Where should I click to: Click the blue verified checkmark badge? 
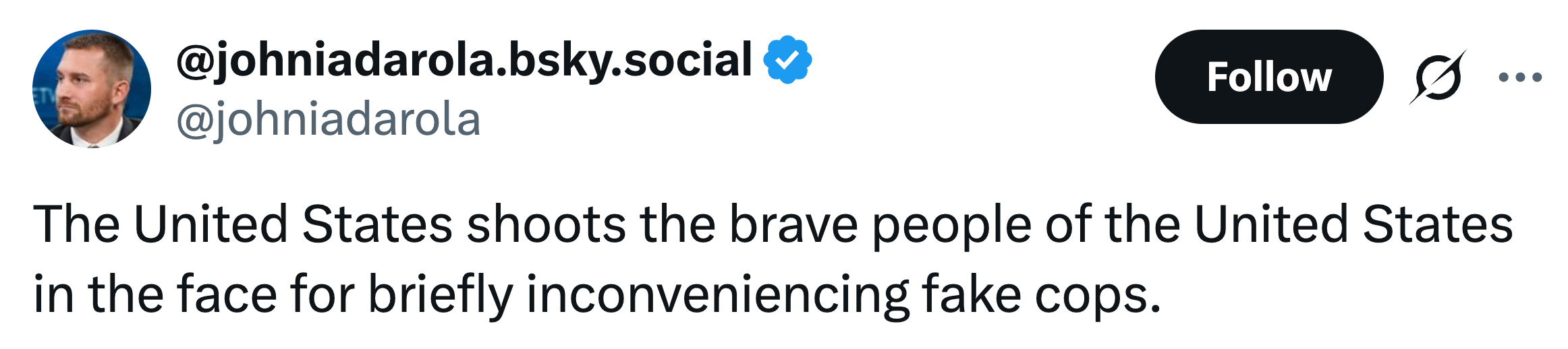coord(787,60)
